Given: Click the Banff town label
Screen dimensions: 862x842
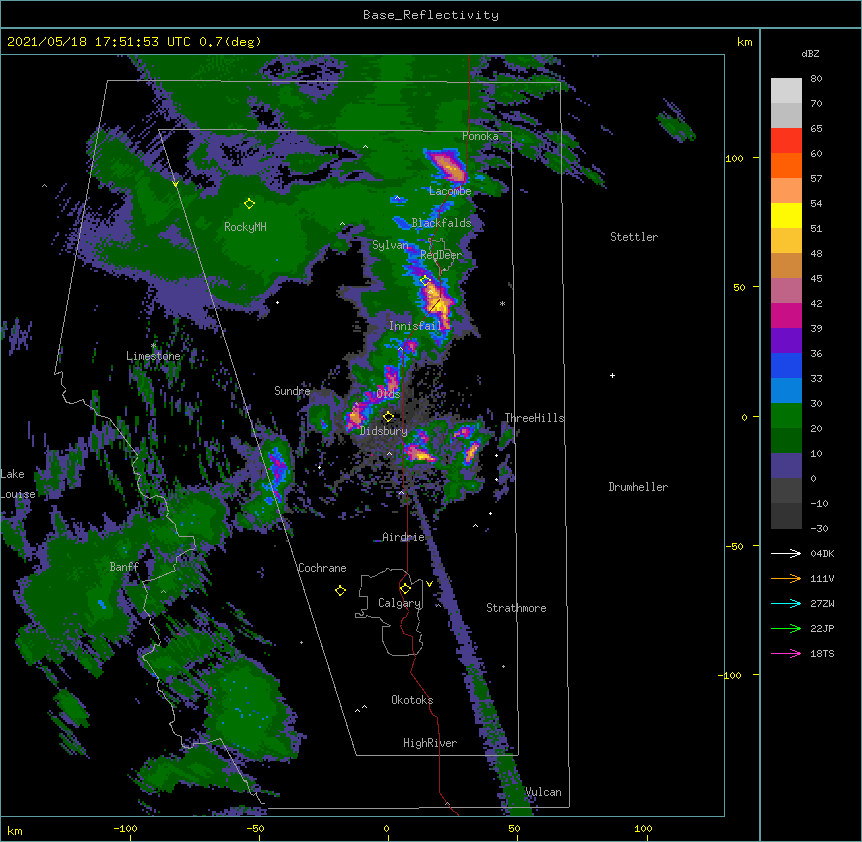Looking at the screenshot, I should (x=124, y=567).
